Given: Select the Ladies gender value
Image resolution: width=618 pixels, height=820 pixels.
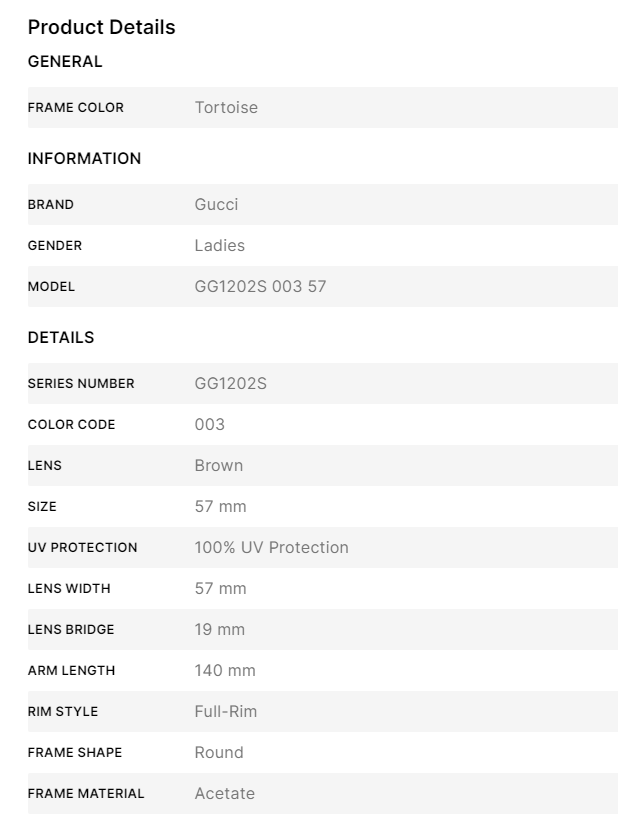Looking at the screenshot, I should (219, 245).
